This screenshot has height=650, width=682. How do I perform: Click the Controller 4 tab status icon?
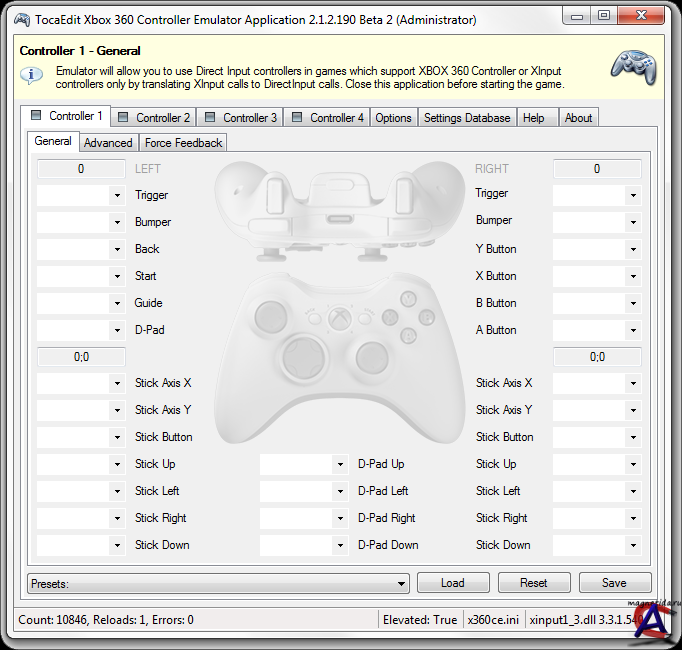point(297,117)
